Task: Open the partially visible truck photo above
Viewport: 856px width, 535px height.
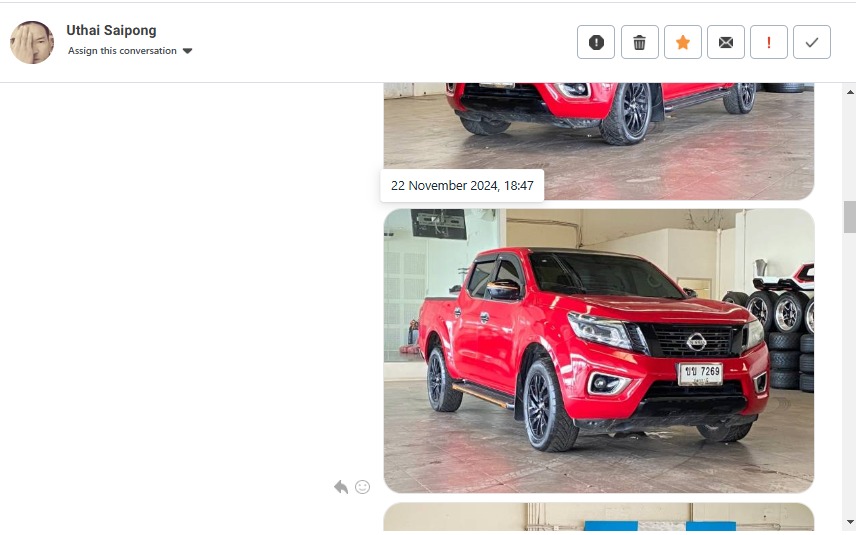Action: 599,141
